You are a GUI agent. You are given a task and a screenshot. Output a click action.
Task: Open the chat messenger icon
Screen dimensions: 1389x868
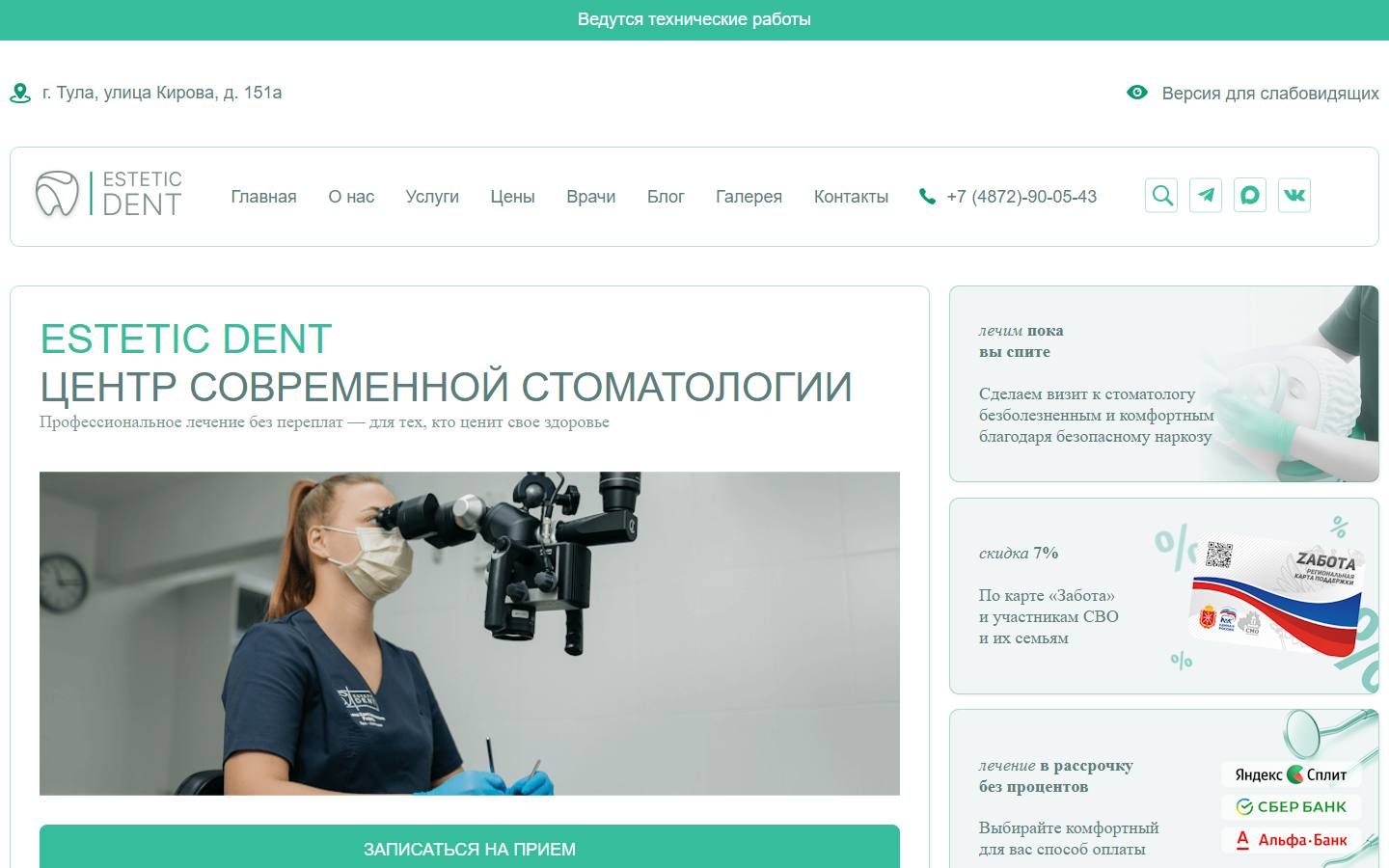[1250, 196]
